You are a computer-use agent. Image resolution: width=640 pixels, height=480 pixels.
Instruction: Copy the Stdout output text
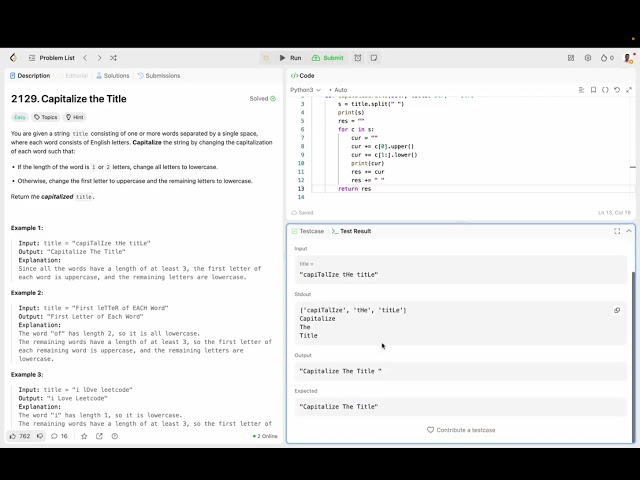[x=617, y=310]
